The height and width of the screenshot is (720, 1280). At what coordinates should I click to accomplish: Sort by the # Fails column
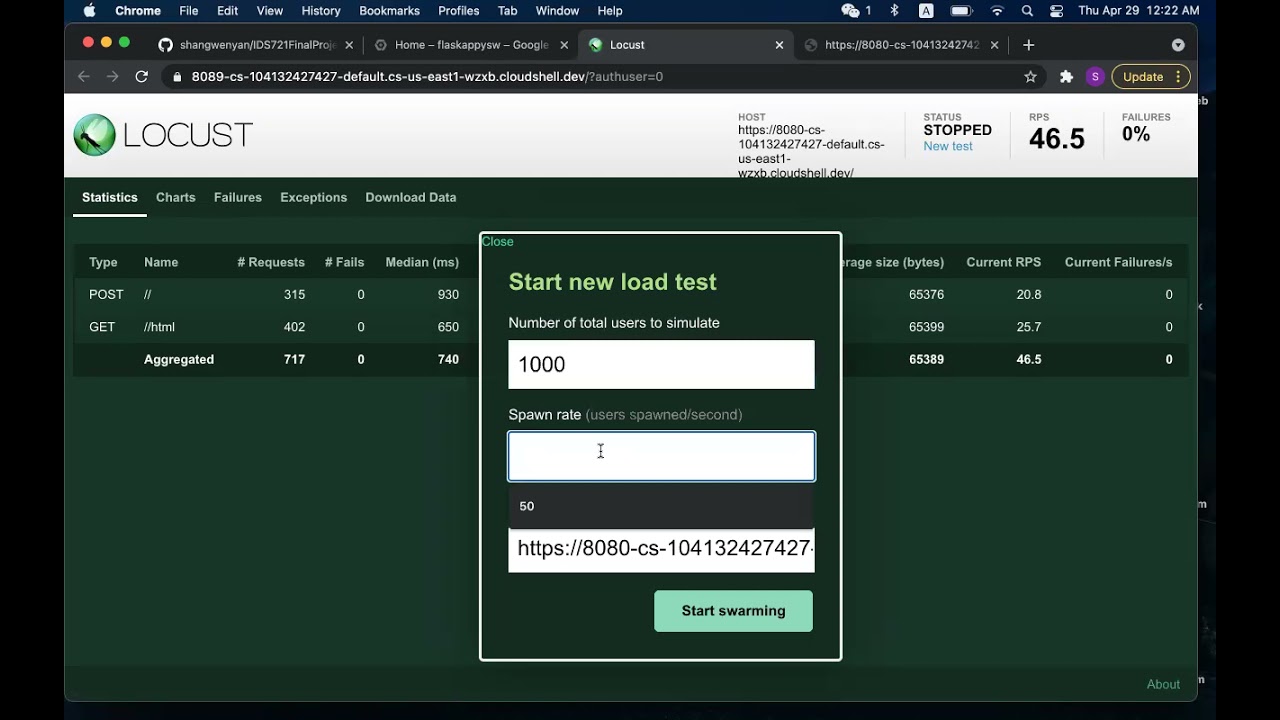pyautogui.click(x=345, y=263)
